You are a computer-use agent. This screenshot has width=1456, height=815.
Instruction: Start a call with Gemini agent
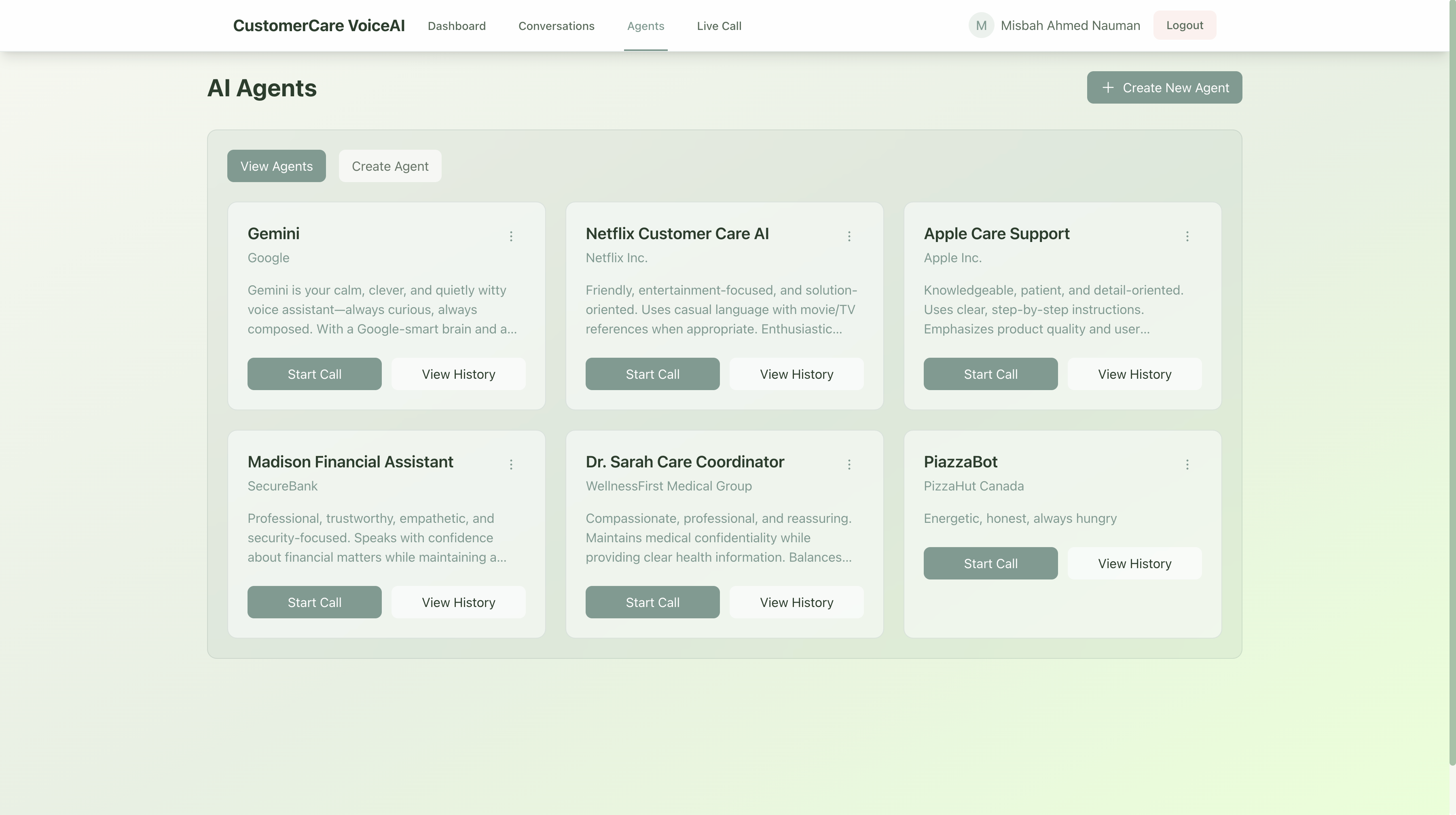tap(314, 374)
